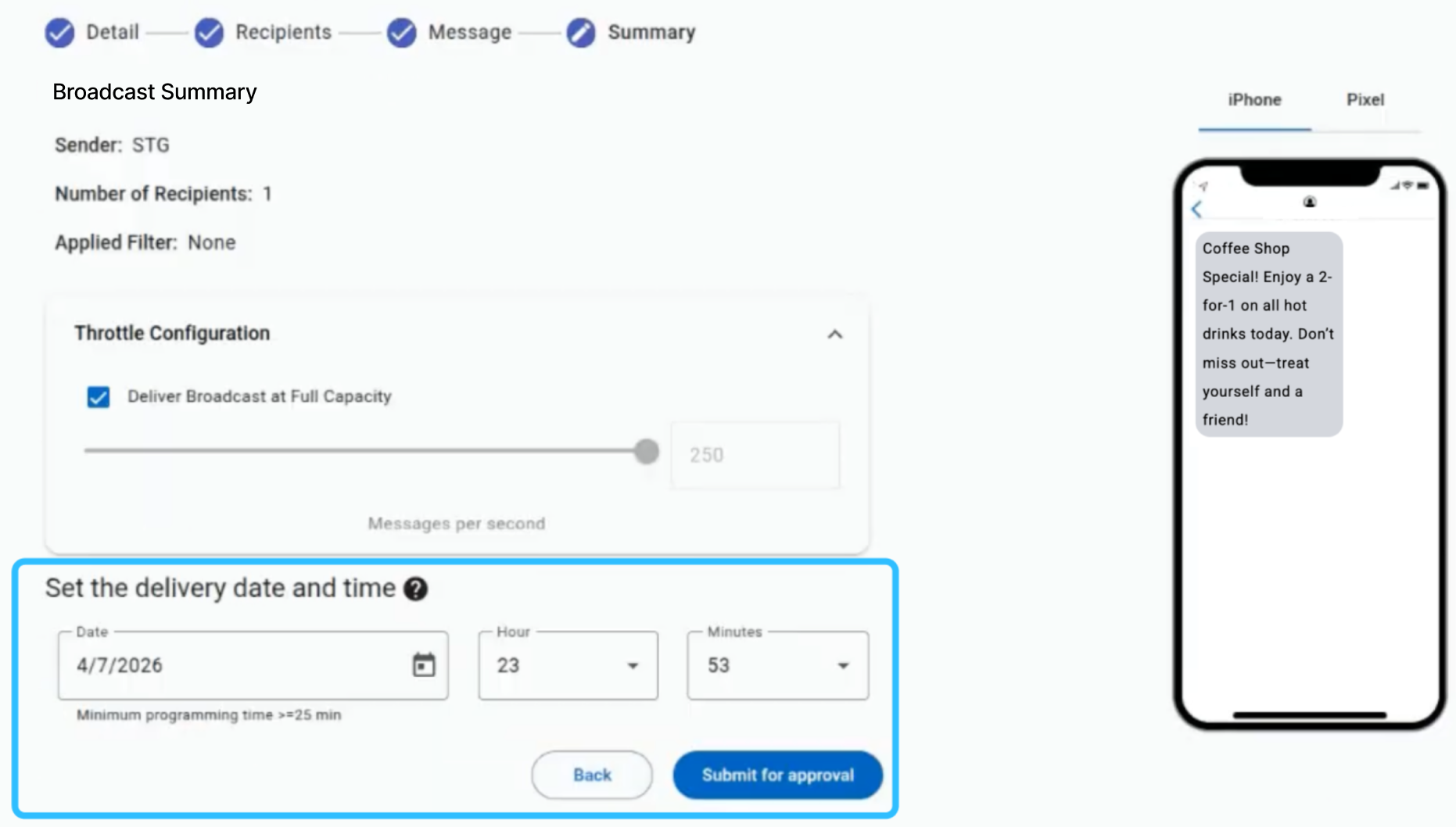
Task: Click the Recipients step checkmark icon
Action: pos(209,33)
